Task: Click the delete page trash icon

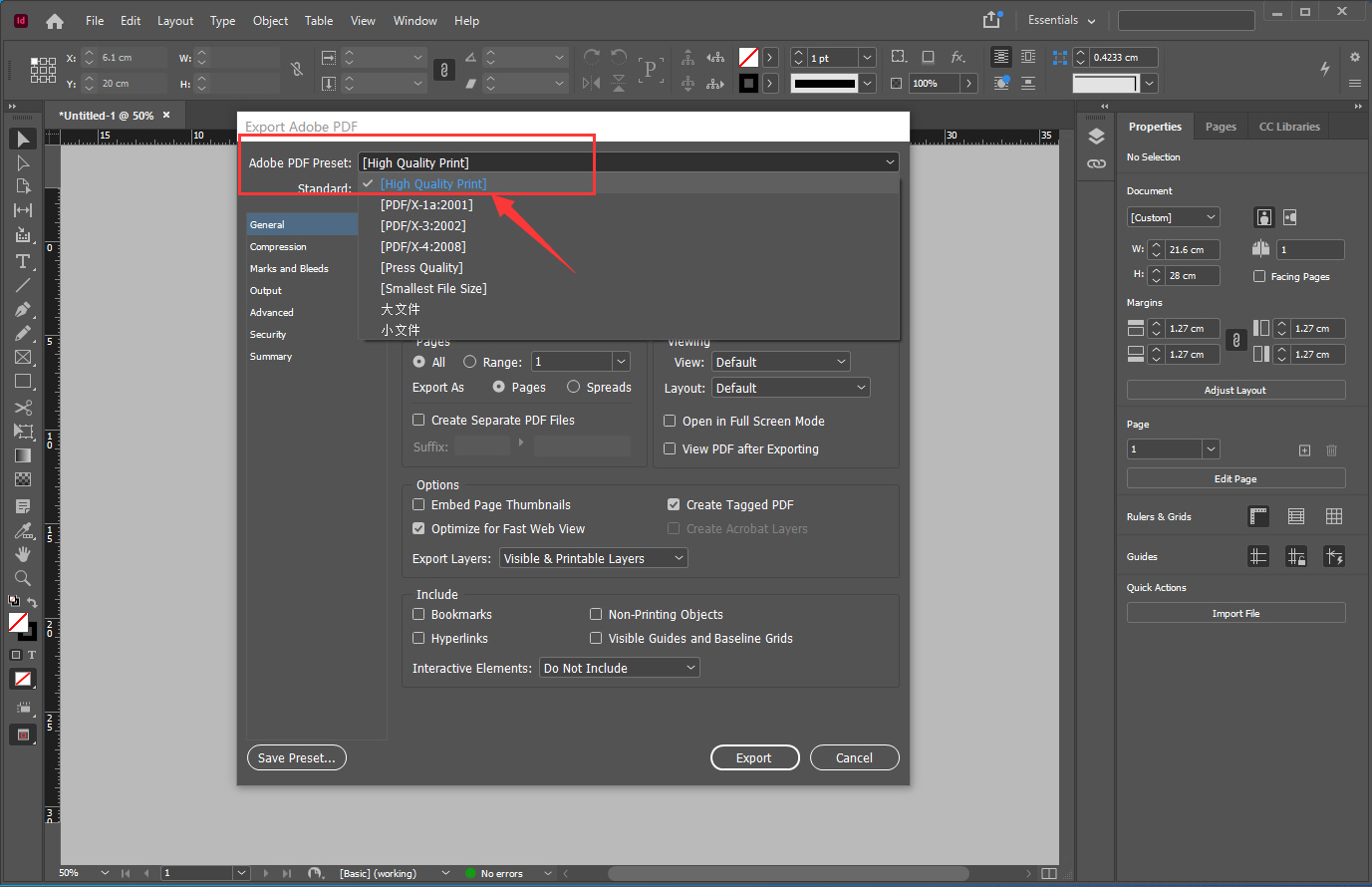Action: (1331, 450)
